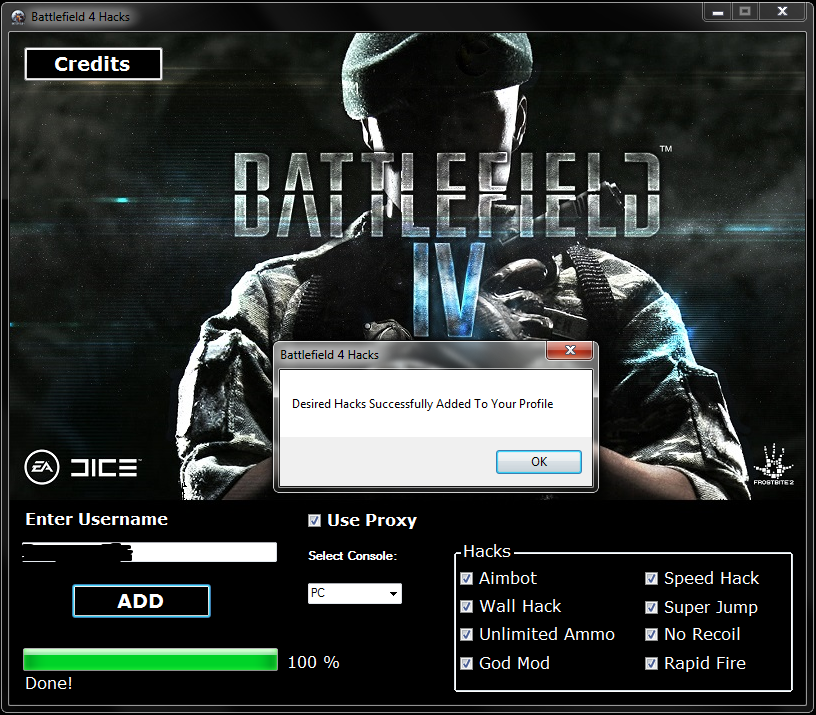Click the 'Done!' status text
The height and width of the screenshot is (715, 816).
pos(49,683)
